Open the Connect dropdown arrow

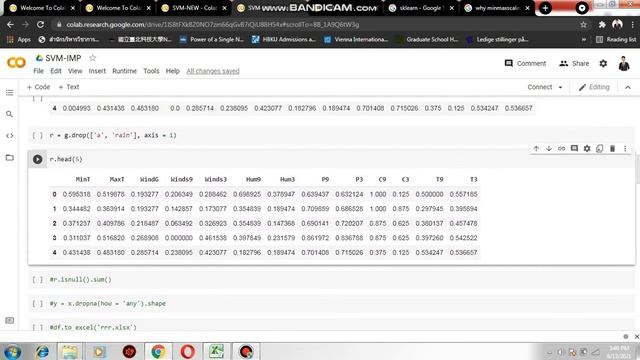(x=560, y=87)
